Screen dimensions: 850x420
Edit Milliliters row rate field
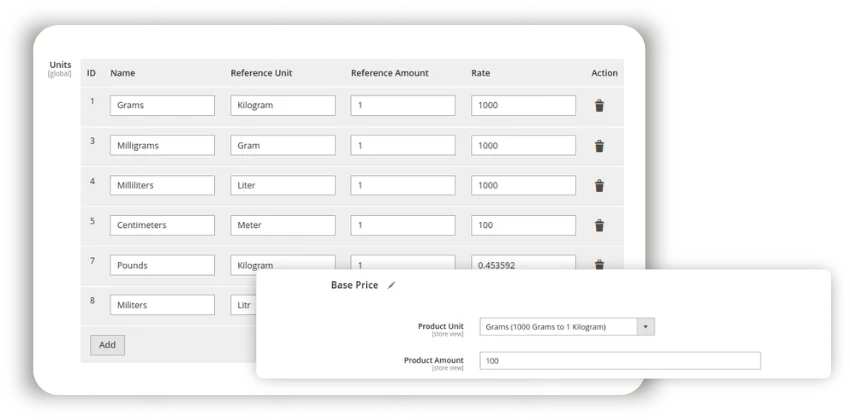click(523, 185)
